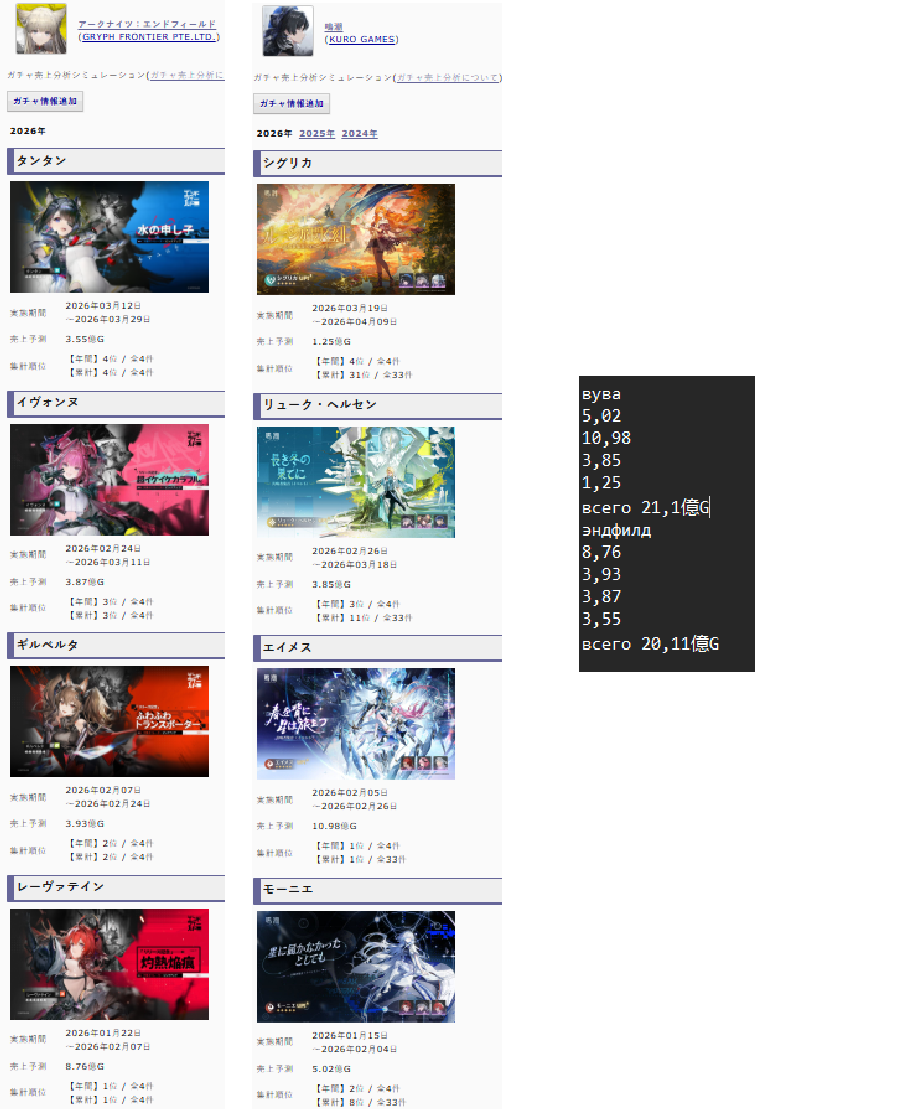This screenshot has height=1109, width=897.
Task: Open the イヴォンヌ banner image
Action: pos(110,480)
